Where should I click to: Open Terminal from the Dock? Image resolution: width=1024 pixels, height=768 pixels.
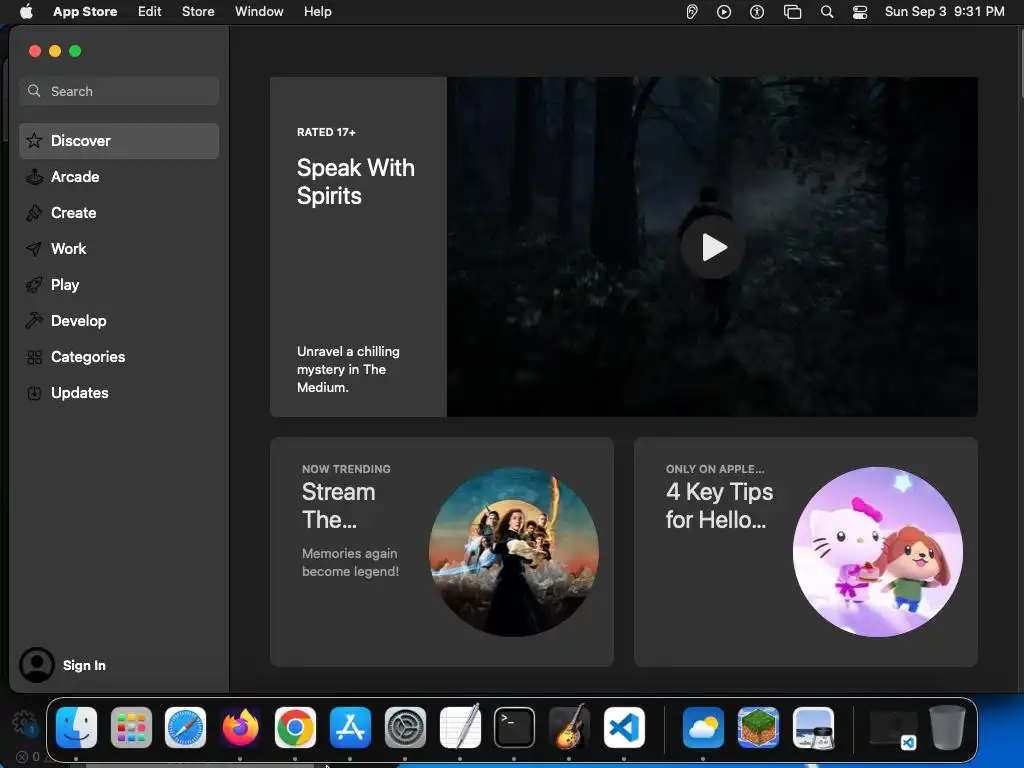pyautogui.click(x=514, y=727)
